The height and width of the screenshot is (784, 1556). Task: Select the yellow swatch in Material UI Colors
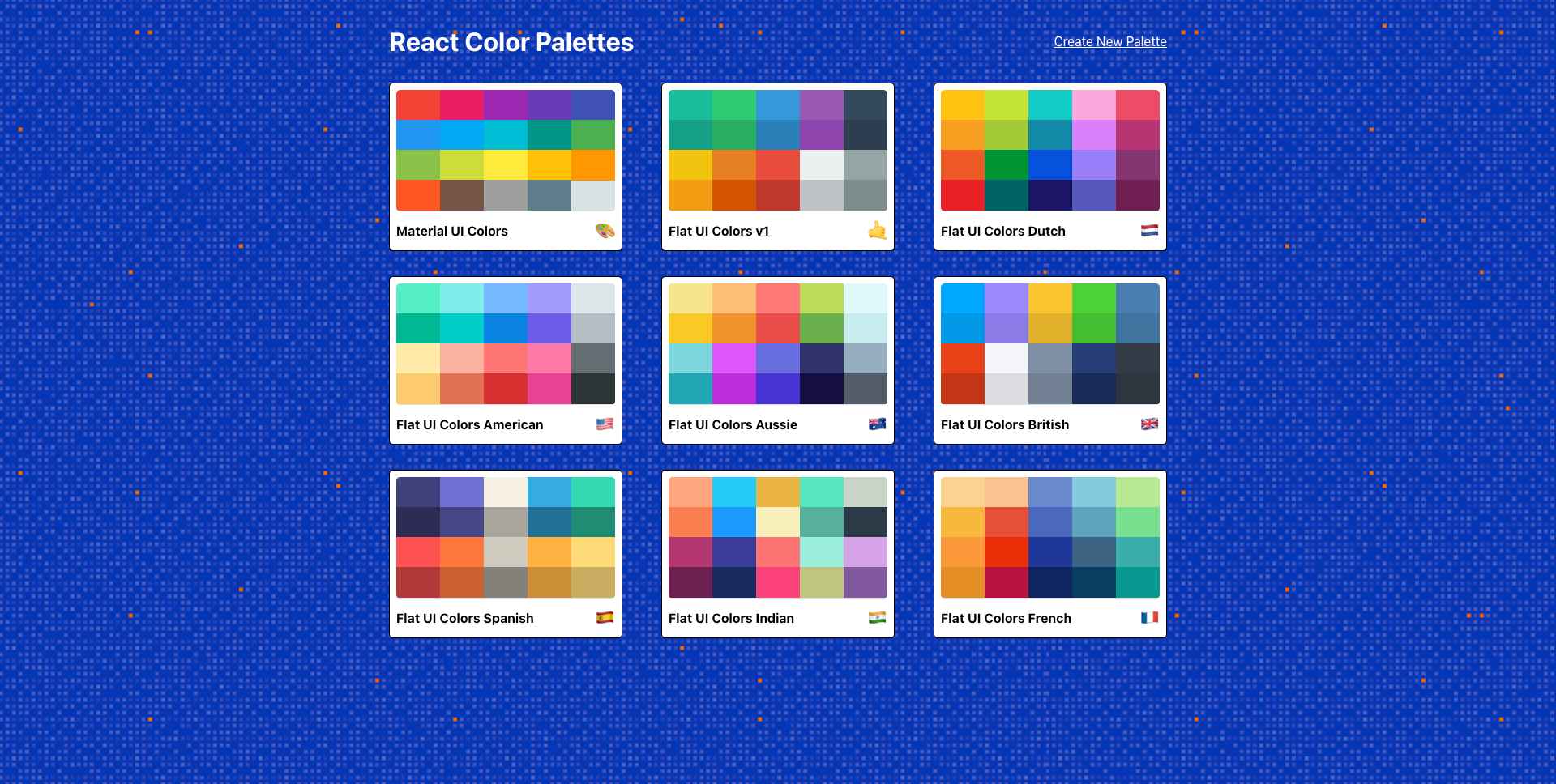[x=506, y=165]
